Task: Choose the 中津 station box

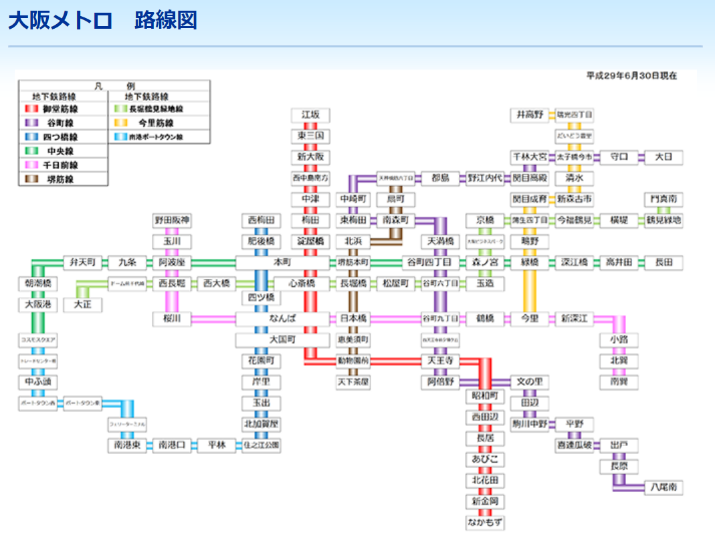Action: click(x=311, y=199)
